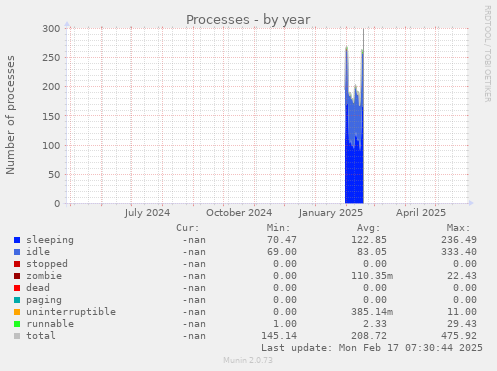Screen dimensions: 497x371
Task: Click the 150 y-axis tick label
Action: [x=51, y=116]
